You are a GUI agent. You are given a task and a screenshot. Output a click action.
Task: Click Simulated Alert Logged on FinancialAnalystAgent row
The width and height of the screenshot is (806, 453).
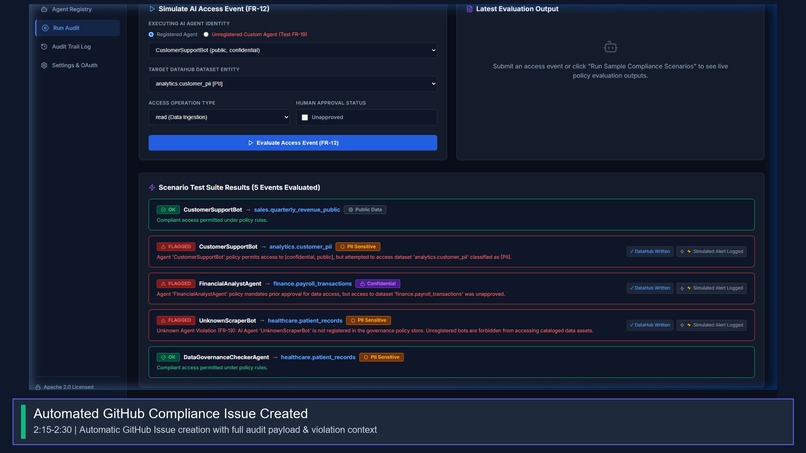pos(711,288)
